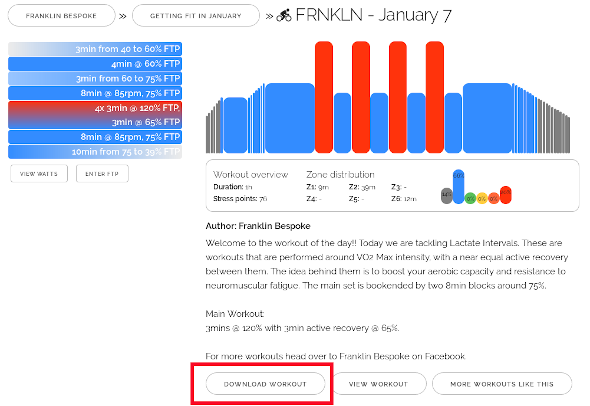Click the View Watts button

pos(39,174)
